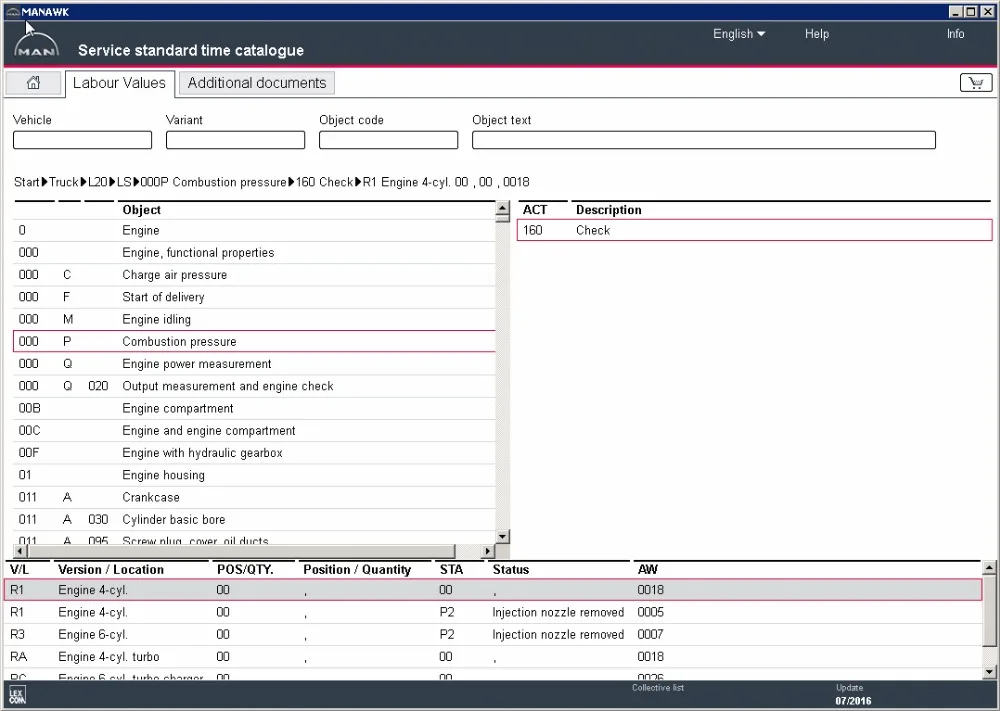Click the Position / Quantity column header
The height and width of the screenshot is (711, 1000).
click(357, 569)
